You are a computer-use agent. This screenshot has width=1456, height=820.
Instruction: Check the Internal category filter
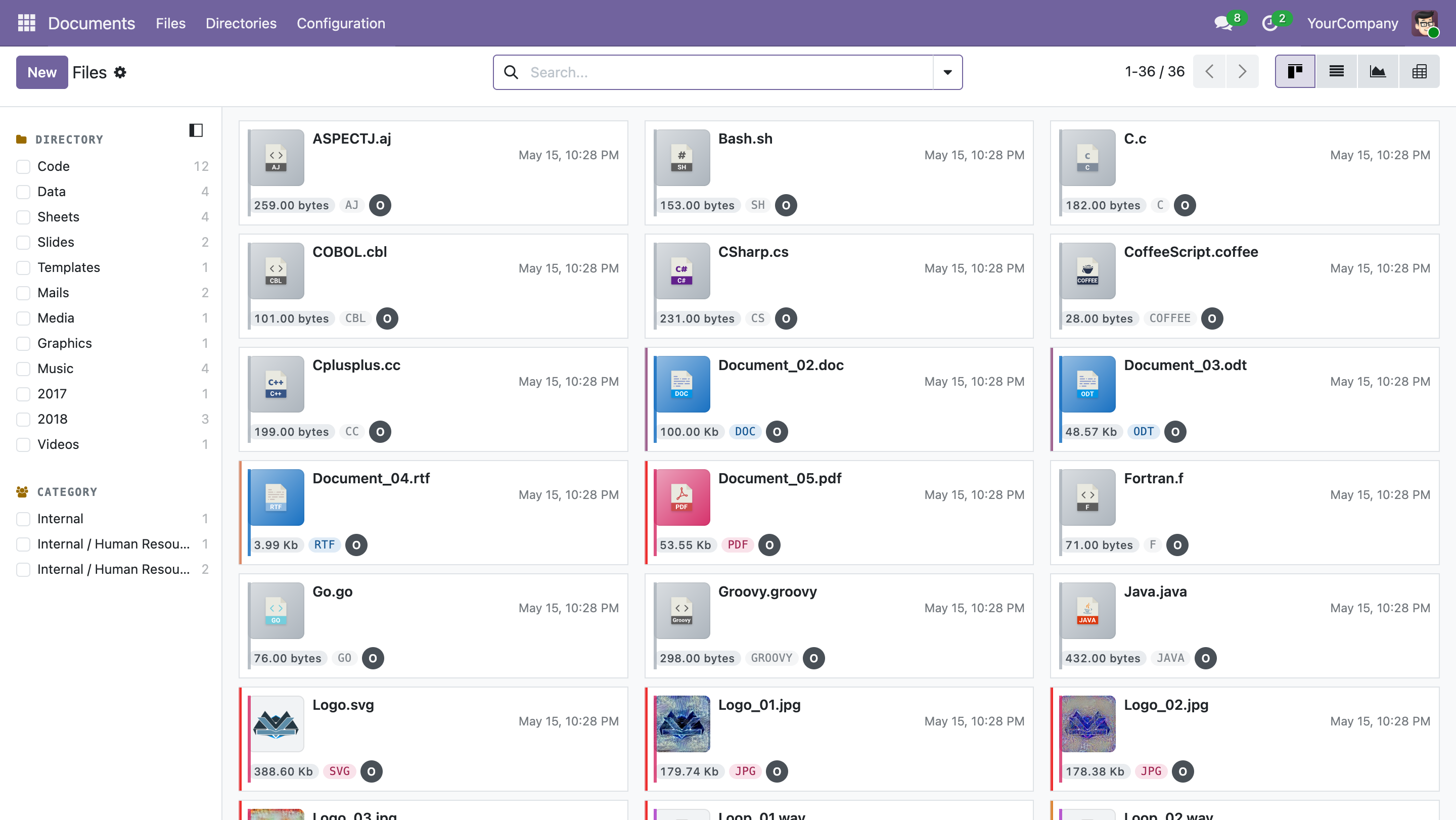coord(23,519)
